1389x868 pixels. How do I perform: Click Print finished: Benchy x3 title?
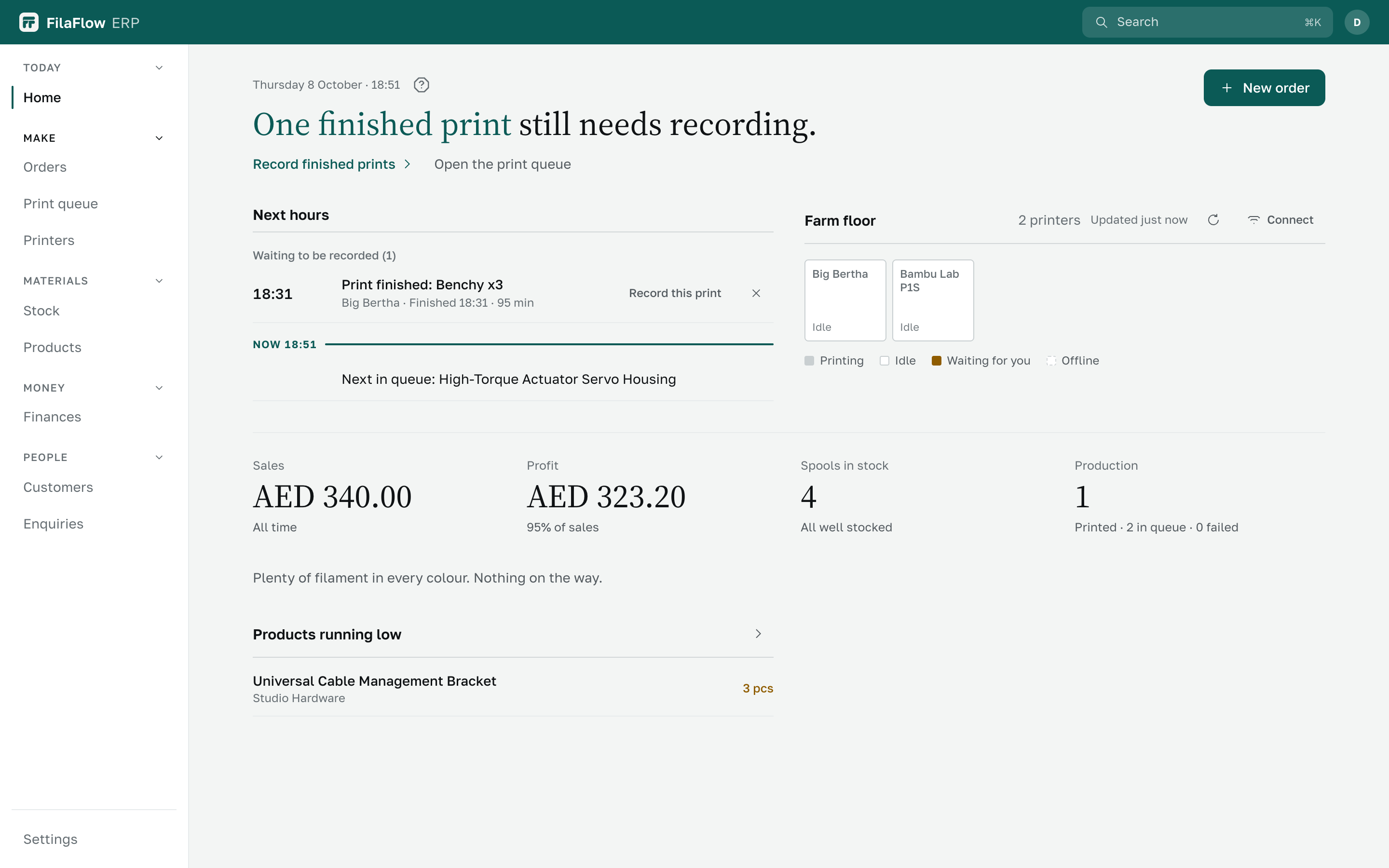pyautogui.click(x=422, y=285)
